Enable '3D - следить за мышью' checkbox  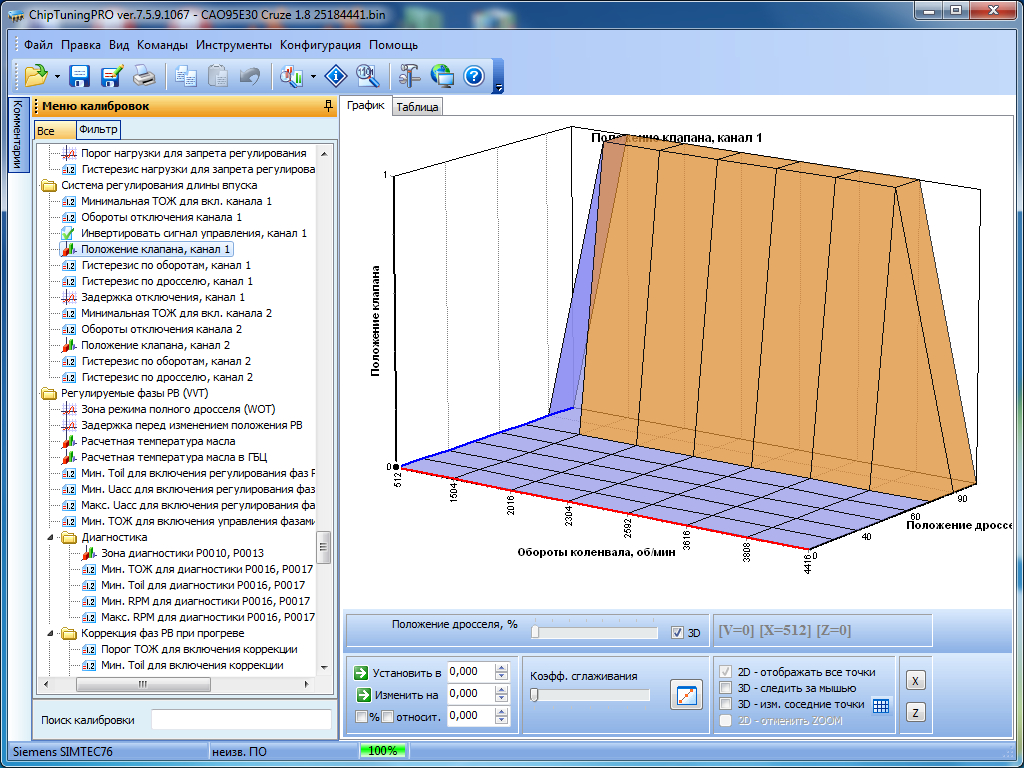click(727, 688)
